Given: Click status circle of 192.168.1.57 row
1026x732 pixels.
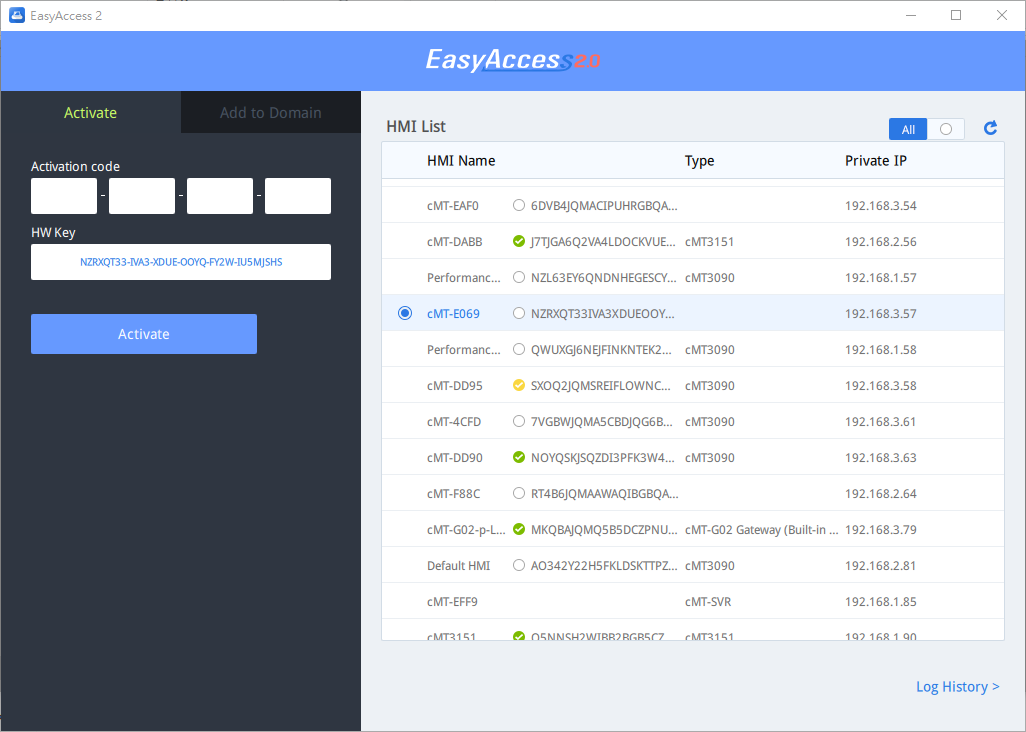Looking at the screenshot, I should (519, 277).
